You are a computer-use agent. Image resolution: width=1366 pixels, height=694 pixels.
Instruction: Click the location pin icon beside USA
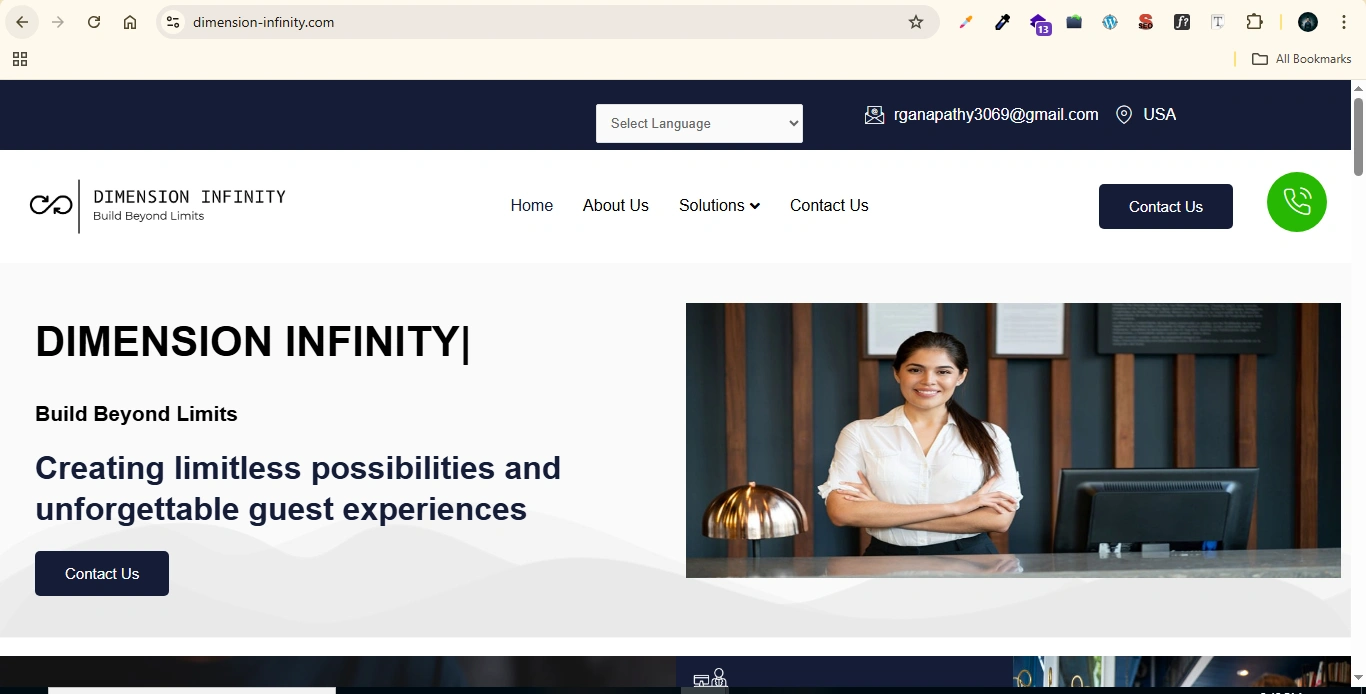click(1124, 115)
